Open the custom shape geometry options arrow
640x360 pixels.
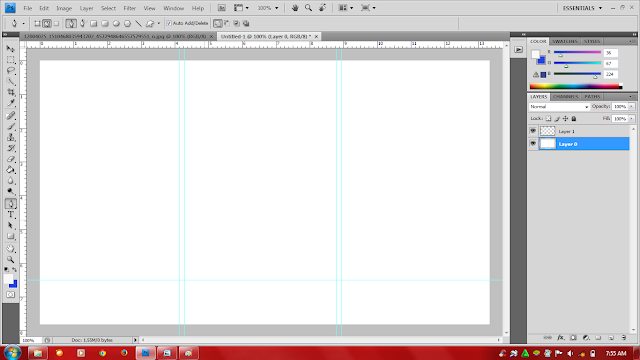pos(159,23)
